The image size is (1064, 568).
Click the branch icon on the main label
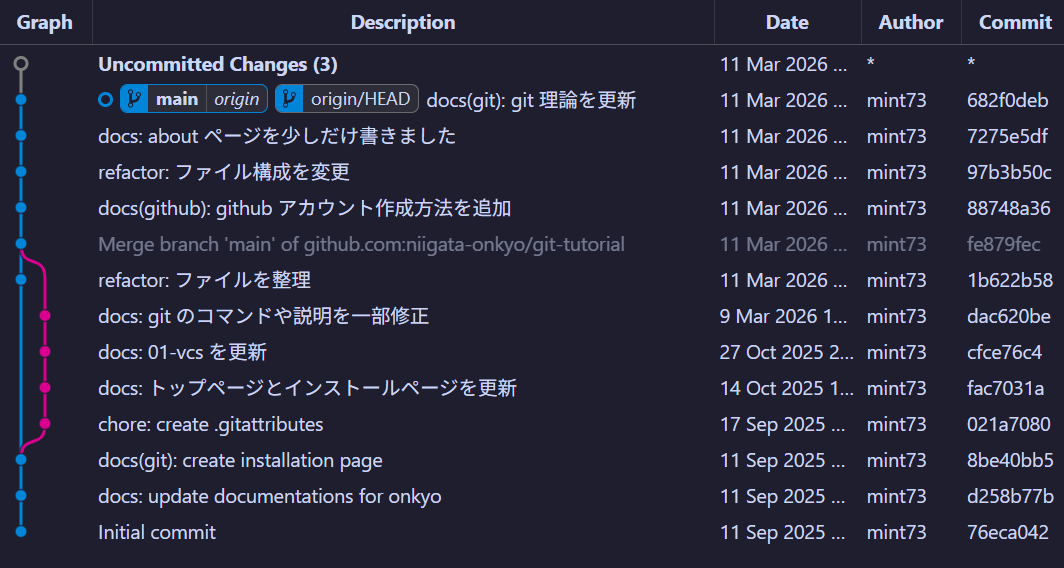click(x=134, y=99)
